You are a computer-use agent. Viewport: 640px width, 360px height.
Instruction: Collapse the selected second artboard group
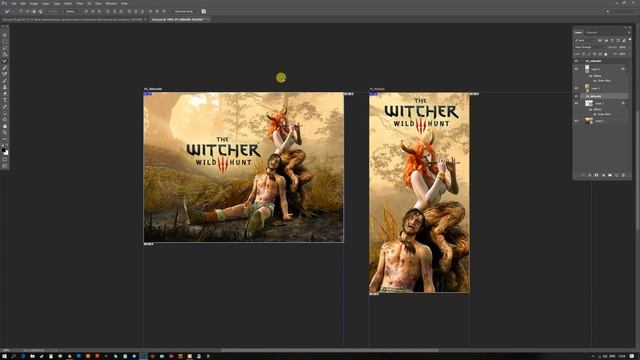pos(582,96)
